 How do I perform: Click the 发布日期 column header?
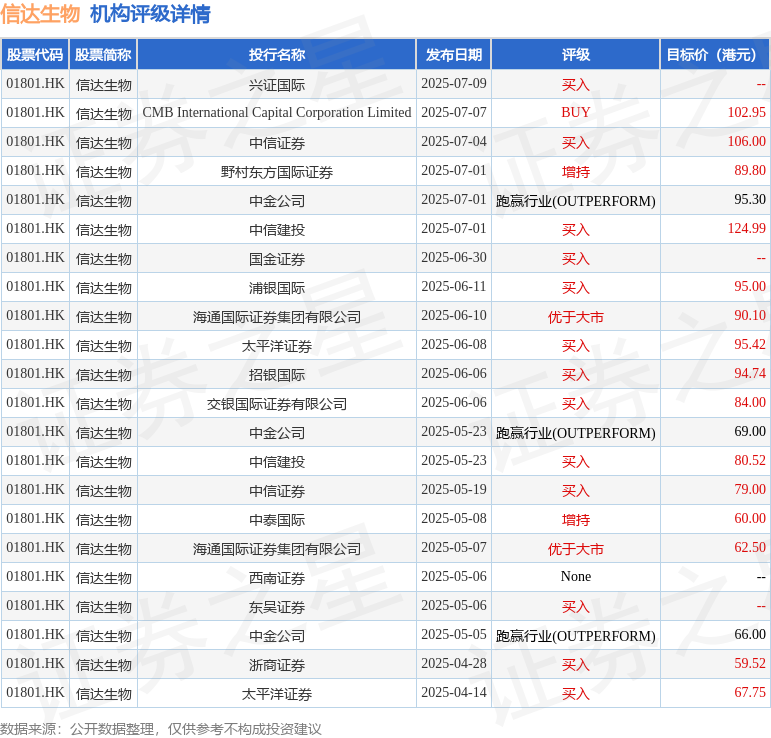[453, 55]
